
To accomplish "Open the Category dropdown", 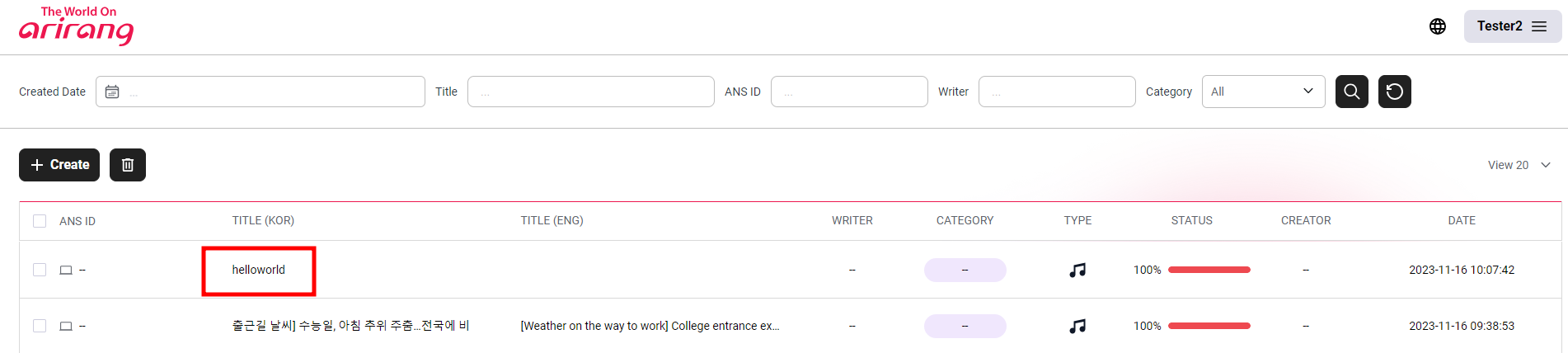I will [1263, 92].
